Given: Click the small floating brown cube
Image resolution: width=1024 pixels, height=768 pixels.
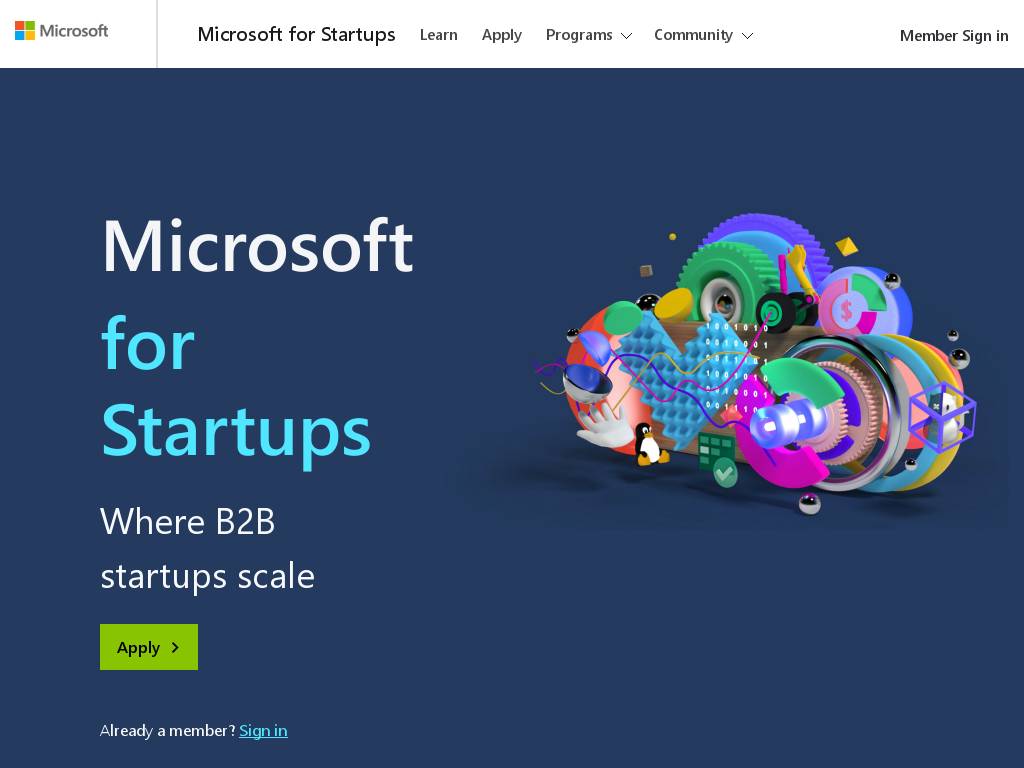Looking at the screenshot, I should coord(646,270).
